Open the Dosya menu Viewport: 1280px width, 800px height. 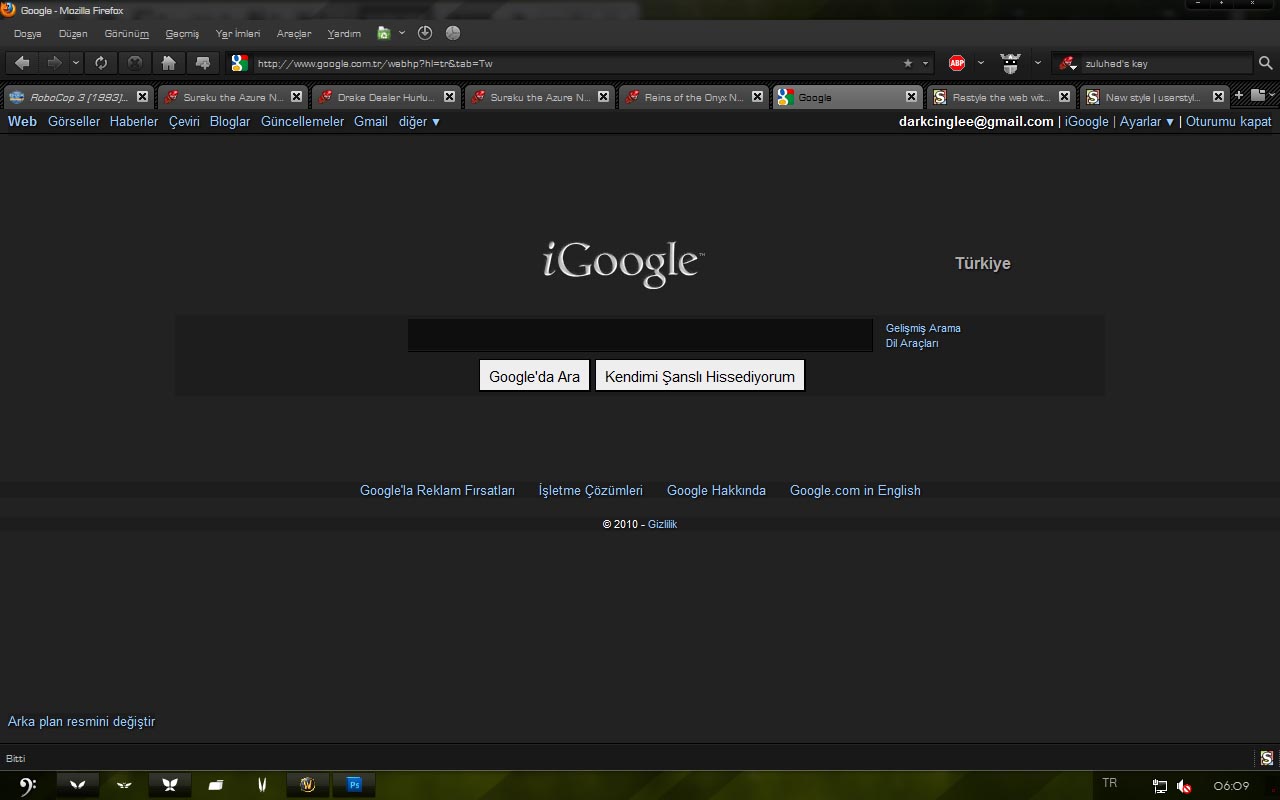coord(28,33)
